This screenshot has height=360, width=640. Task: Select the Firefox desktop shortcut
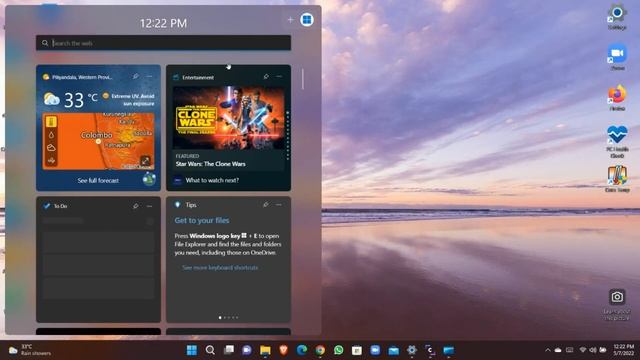tap(617, 98)
